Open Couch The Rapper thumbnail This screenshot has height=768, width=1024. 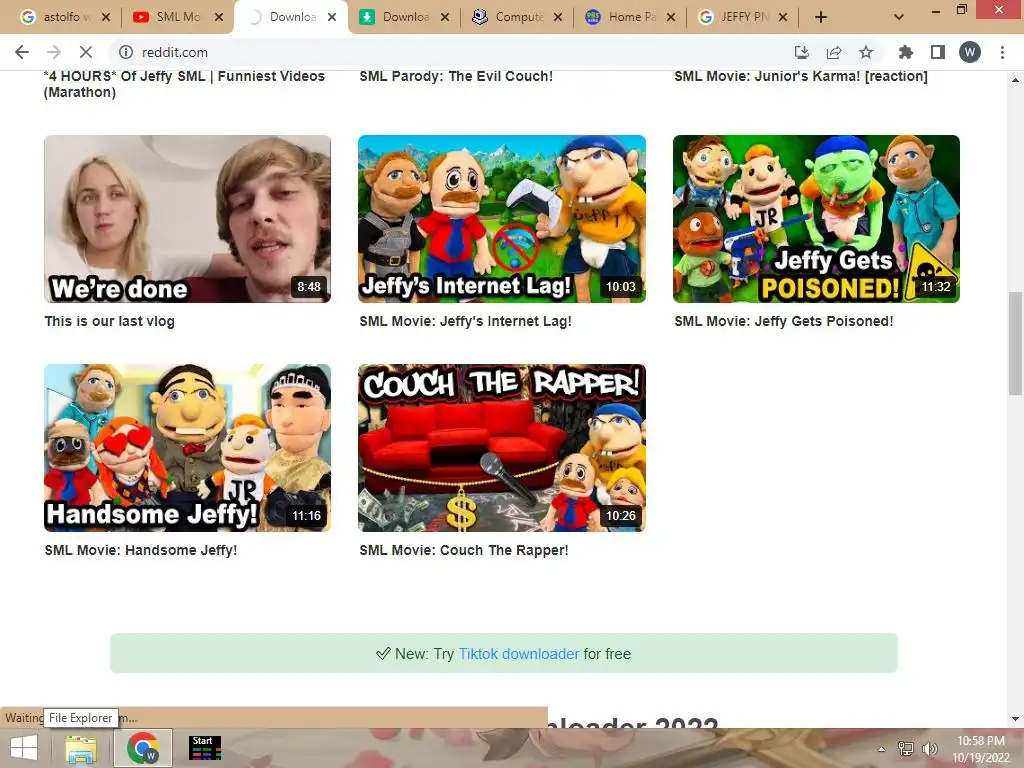pyautogui.click(x=502, y=448)
